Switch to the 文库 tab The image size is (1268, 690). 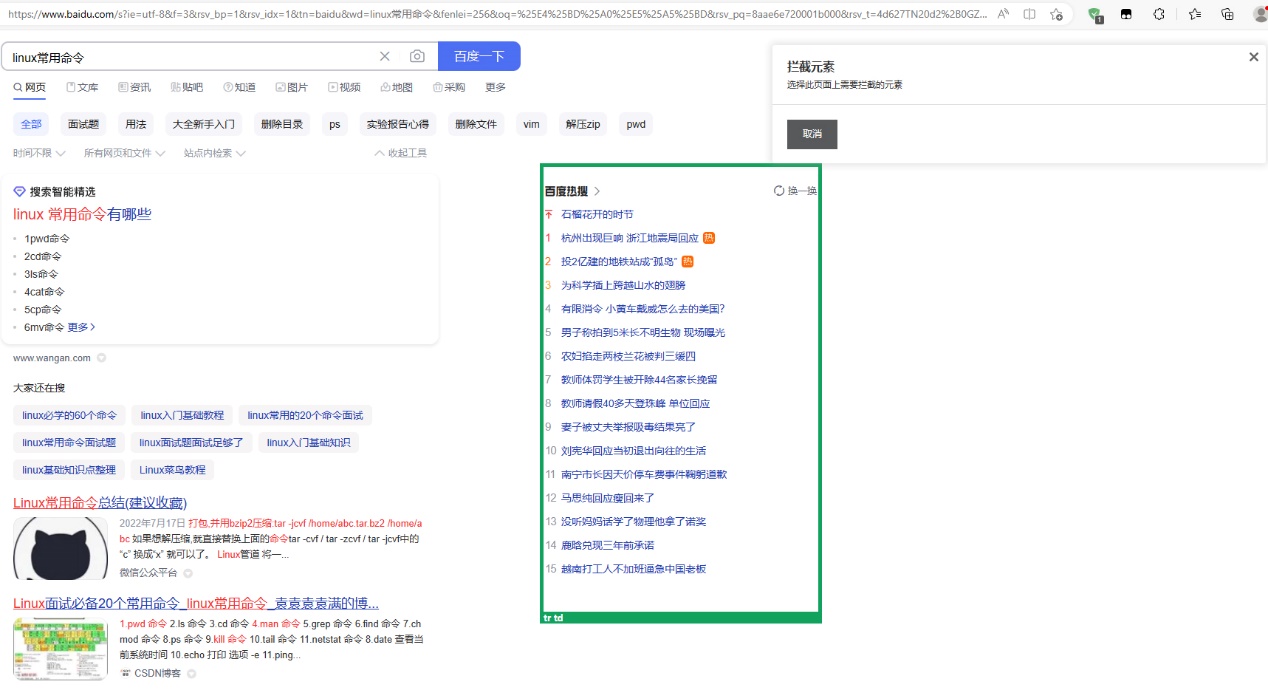point(82,87)
